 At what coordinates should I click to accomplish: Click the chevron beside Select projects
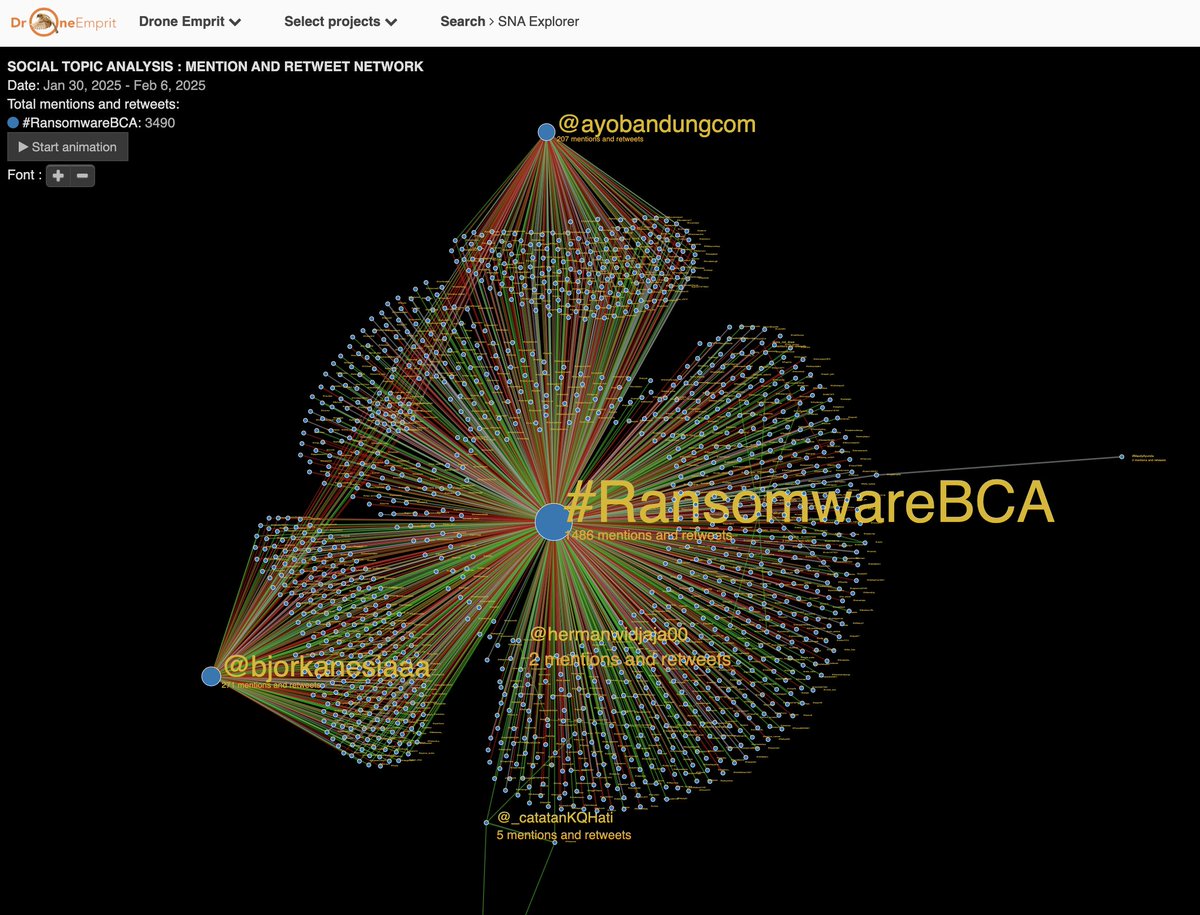tap(392, 21)
